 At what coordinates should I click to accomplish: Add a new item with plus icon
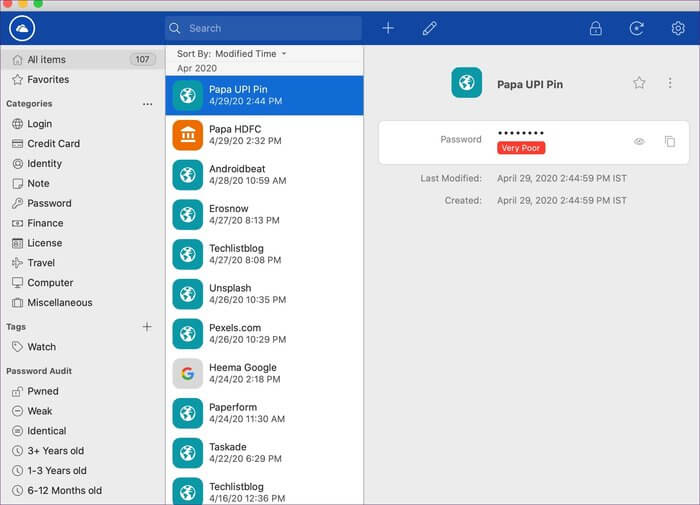pyautogui.click(x=388, y=28)
